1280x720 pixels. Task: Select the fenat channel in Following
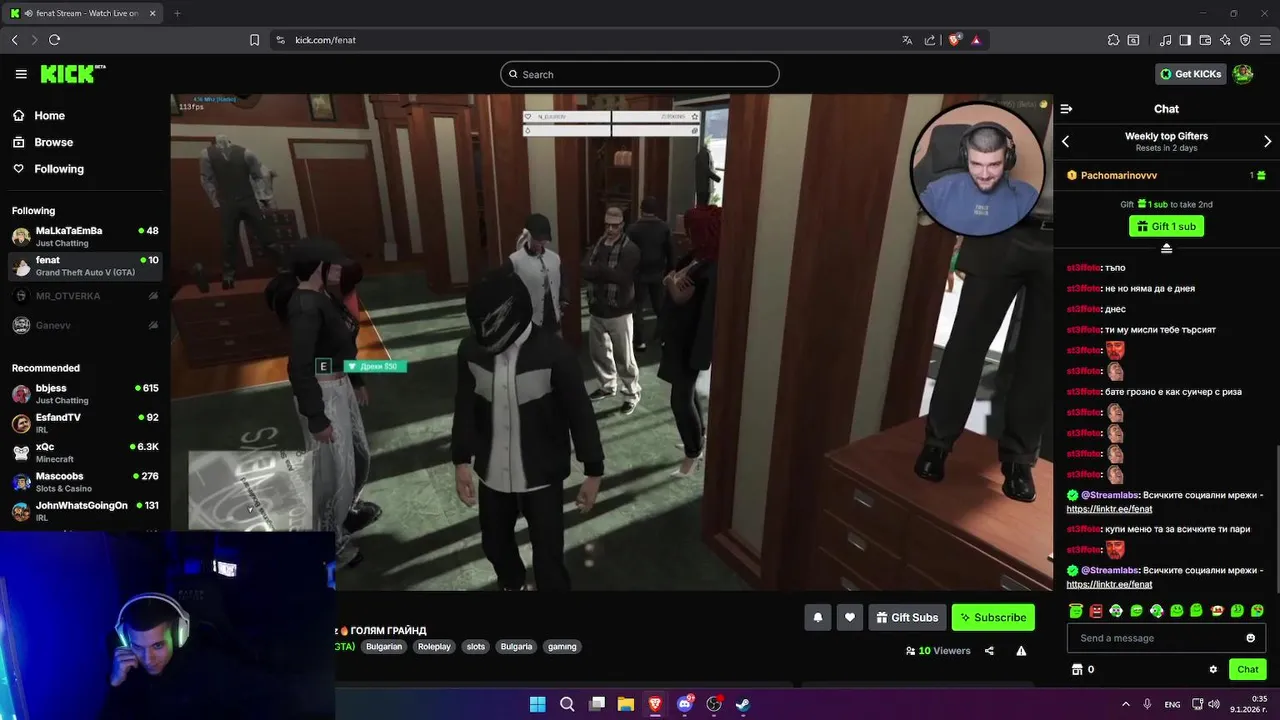85,265
